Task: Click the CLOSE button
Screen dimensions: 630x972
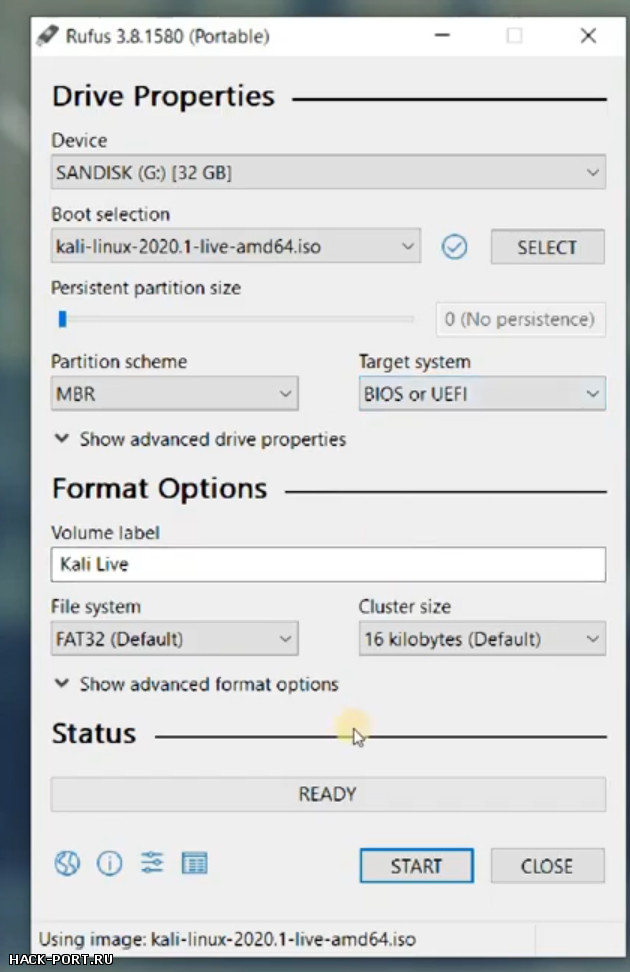Action: pyautogui.click(x=548, y=865)
